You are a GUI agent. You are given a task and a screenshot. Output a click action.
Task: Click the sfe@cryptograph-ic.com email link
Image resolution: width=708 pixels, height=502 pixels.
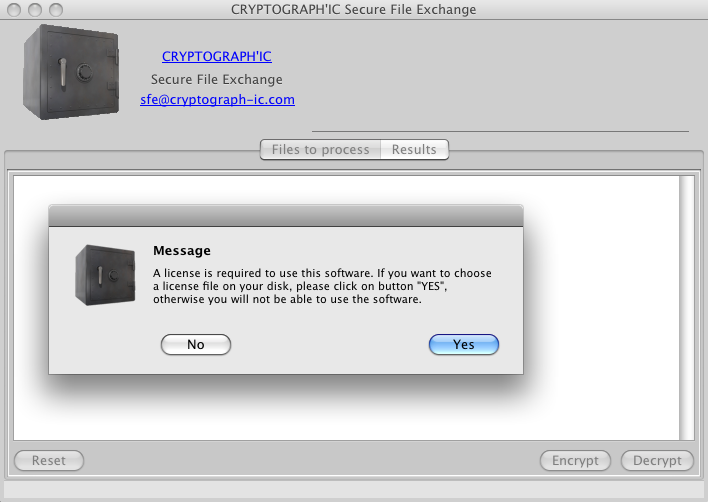217,100
